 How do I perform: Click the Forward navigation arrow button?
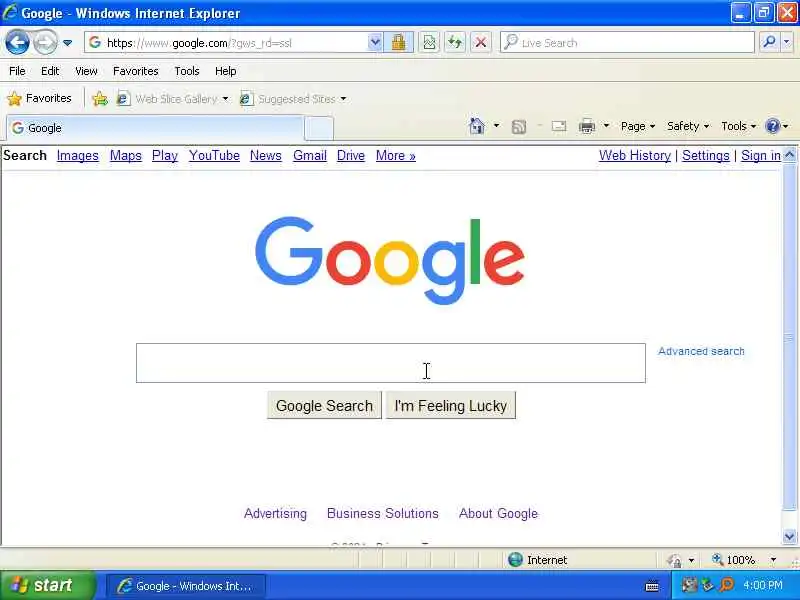[45, 42]
